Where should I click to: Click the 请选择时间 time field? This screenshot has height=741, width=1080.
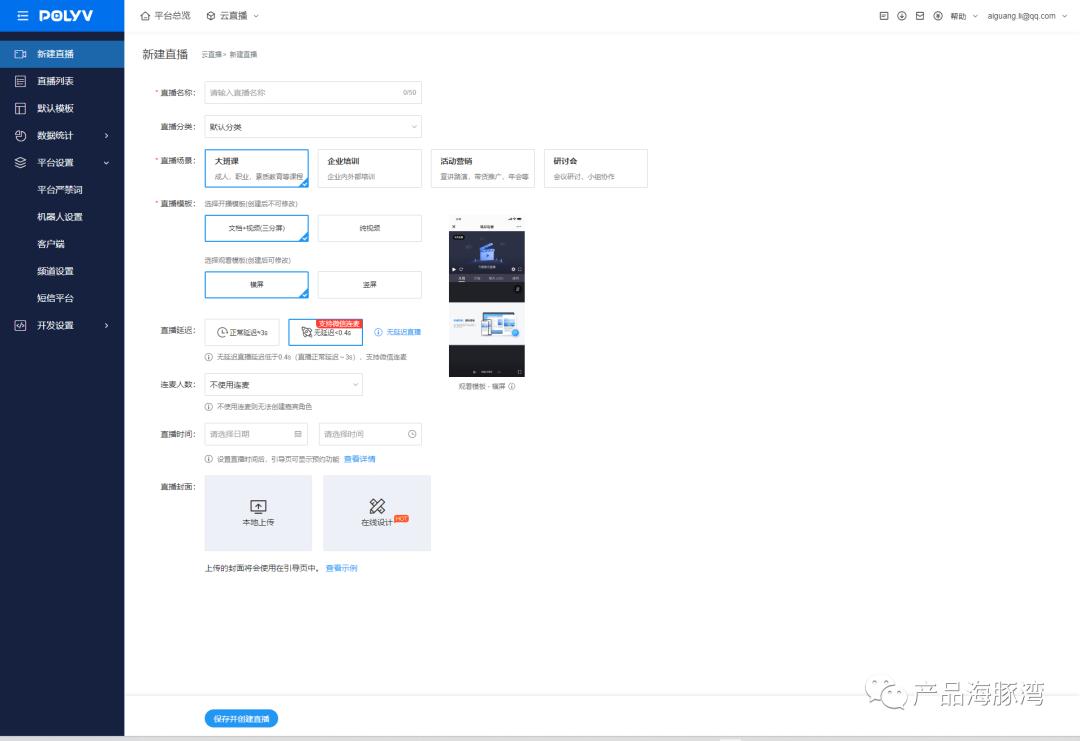click(370, 434)
